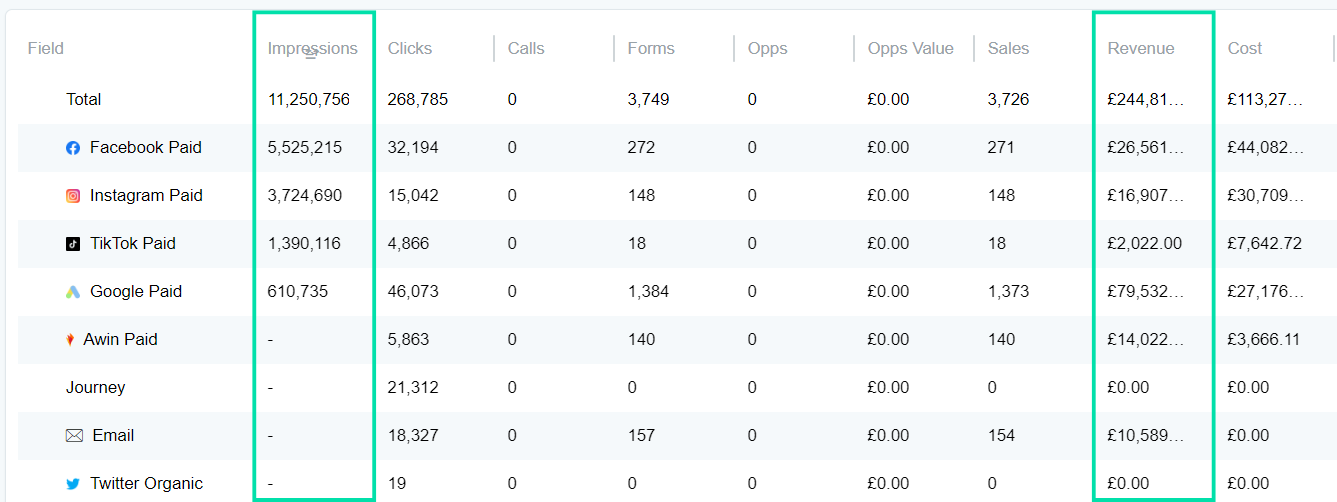Click the Facebook icon beside Facebook Paid
The image size is (1337, 502).
click(73, 148)
